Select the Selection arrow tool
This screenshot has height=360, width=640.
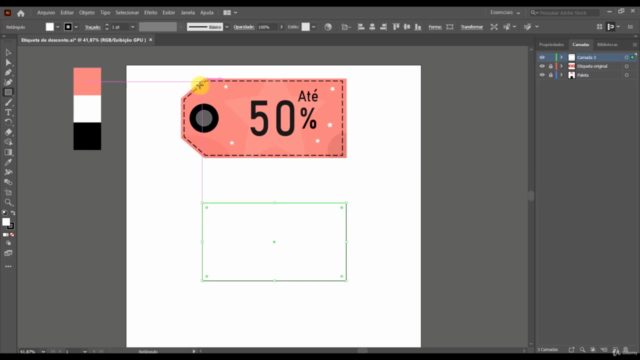[8, 53]
